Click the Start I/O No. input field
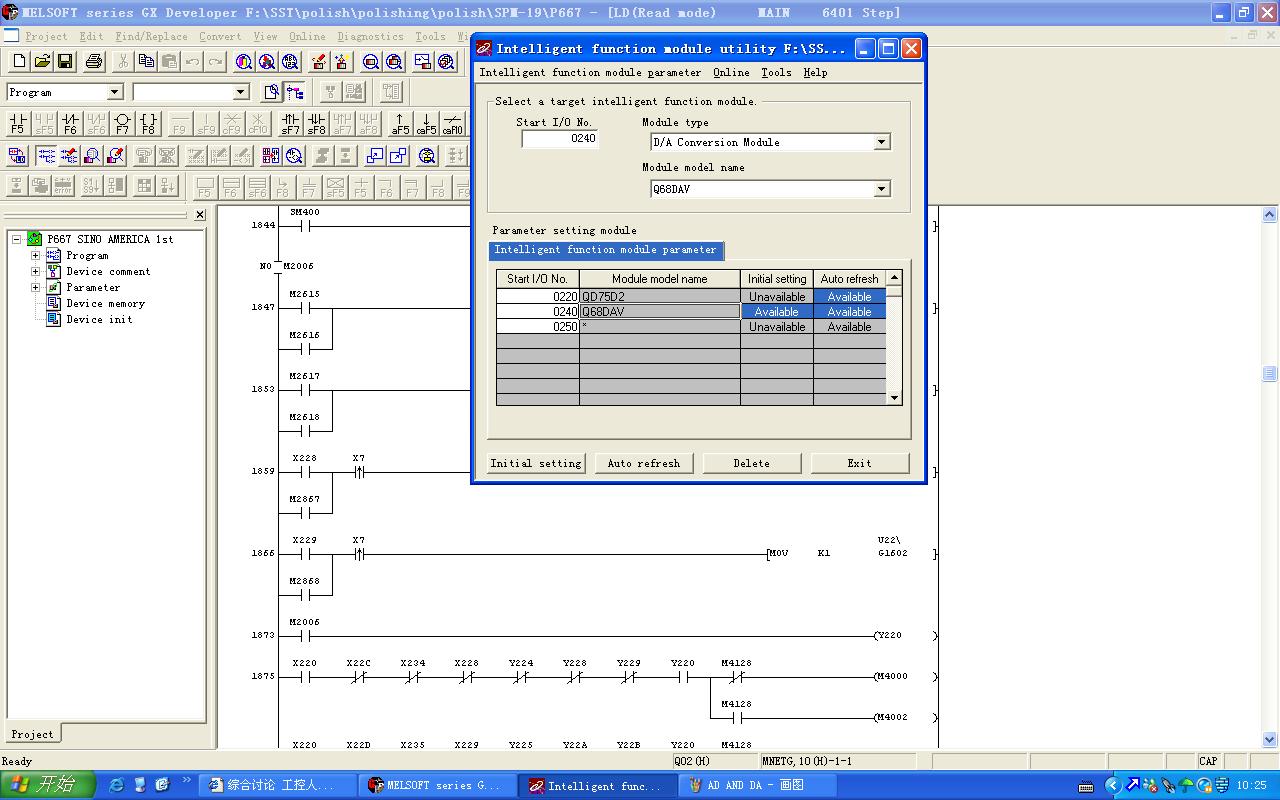 click(x=560, y=139)
